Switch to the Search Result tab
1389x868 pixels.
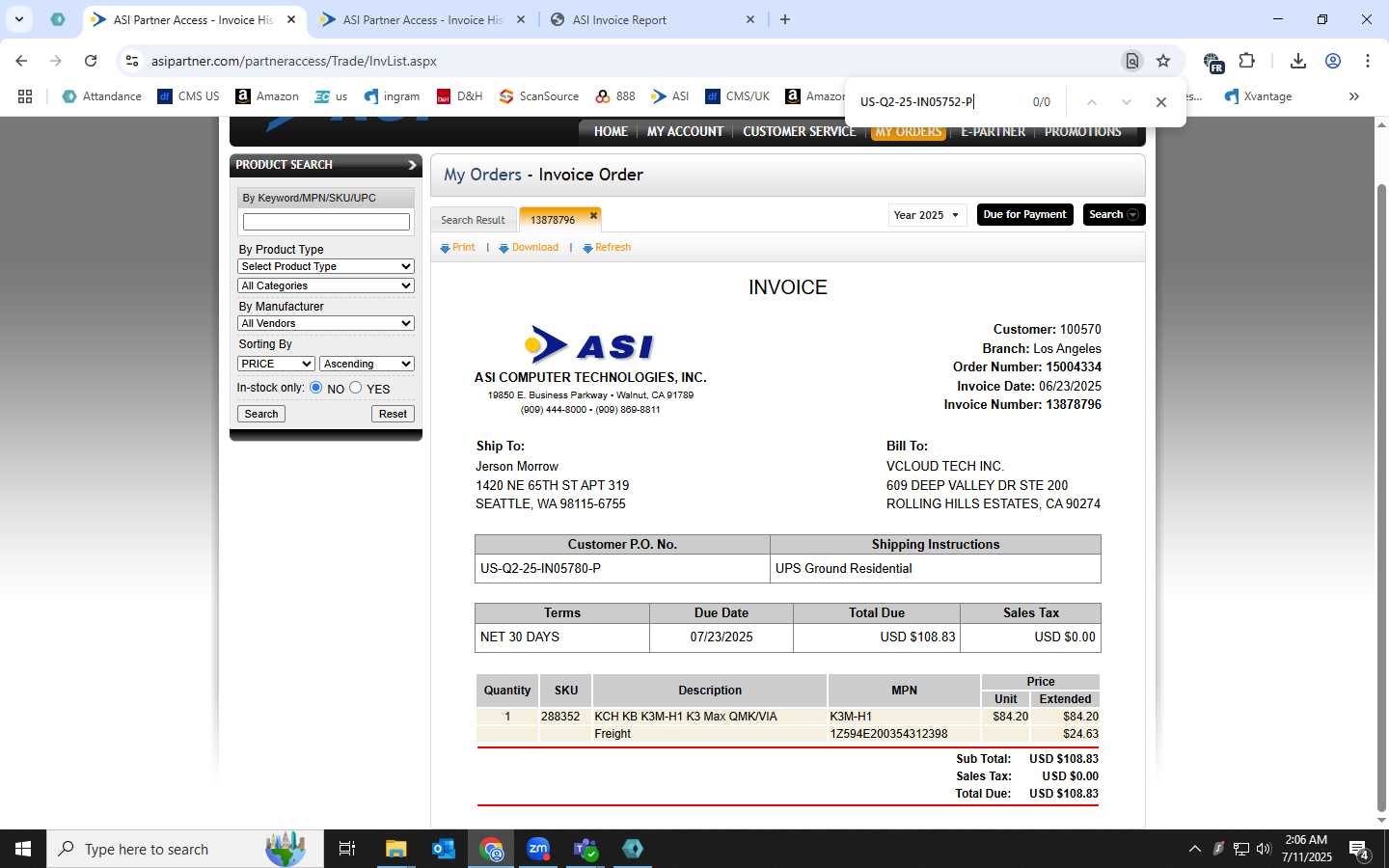tap(473, 220)
